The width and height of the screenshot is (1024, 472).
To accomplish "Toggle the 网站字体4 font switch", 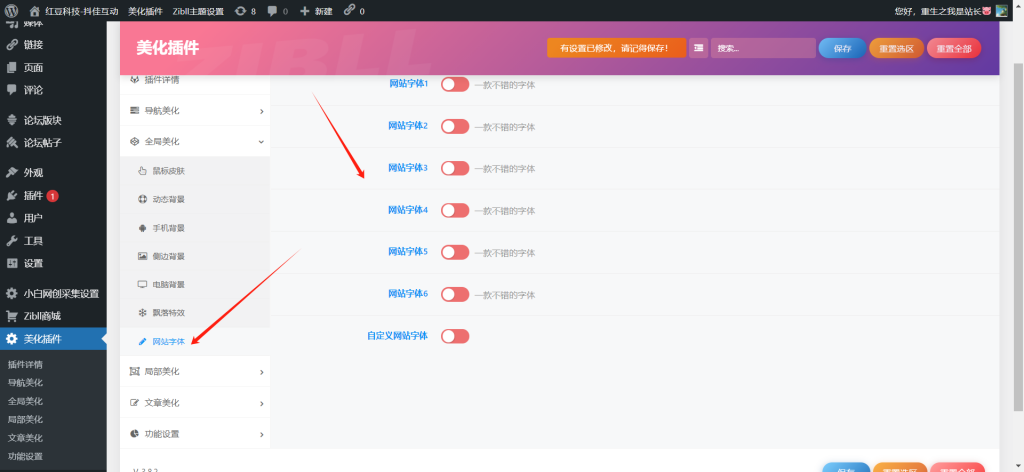I will [455, 210].
